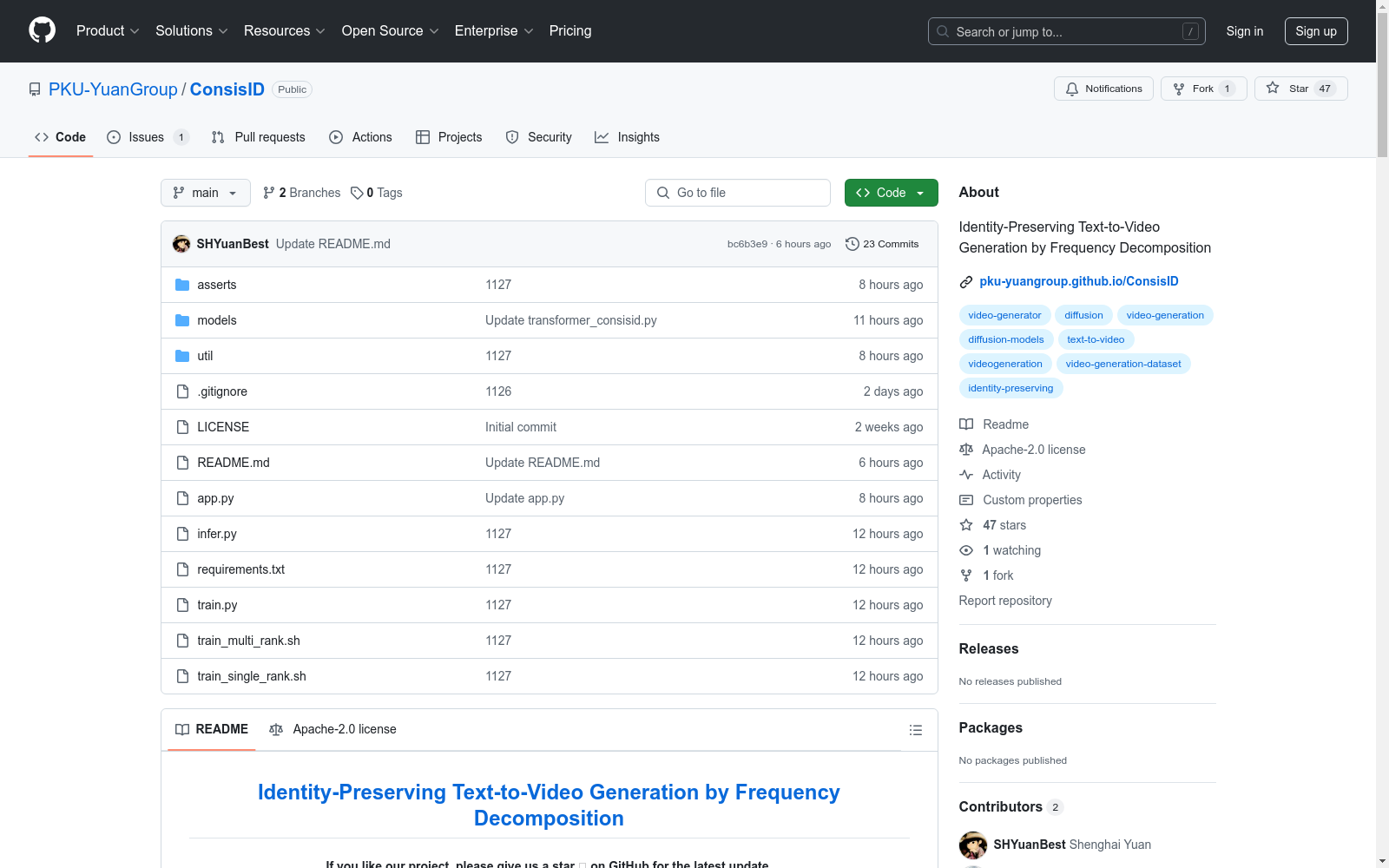This screenshot has width=1389, height=868.
Task: Click the 'Update transformer_consisid.py' commit message
Action: pos(571,320)
